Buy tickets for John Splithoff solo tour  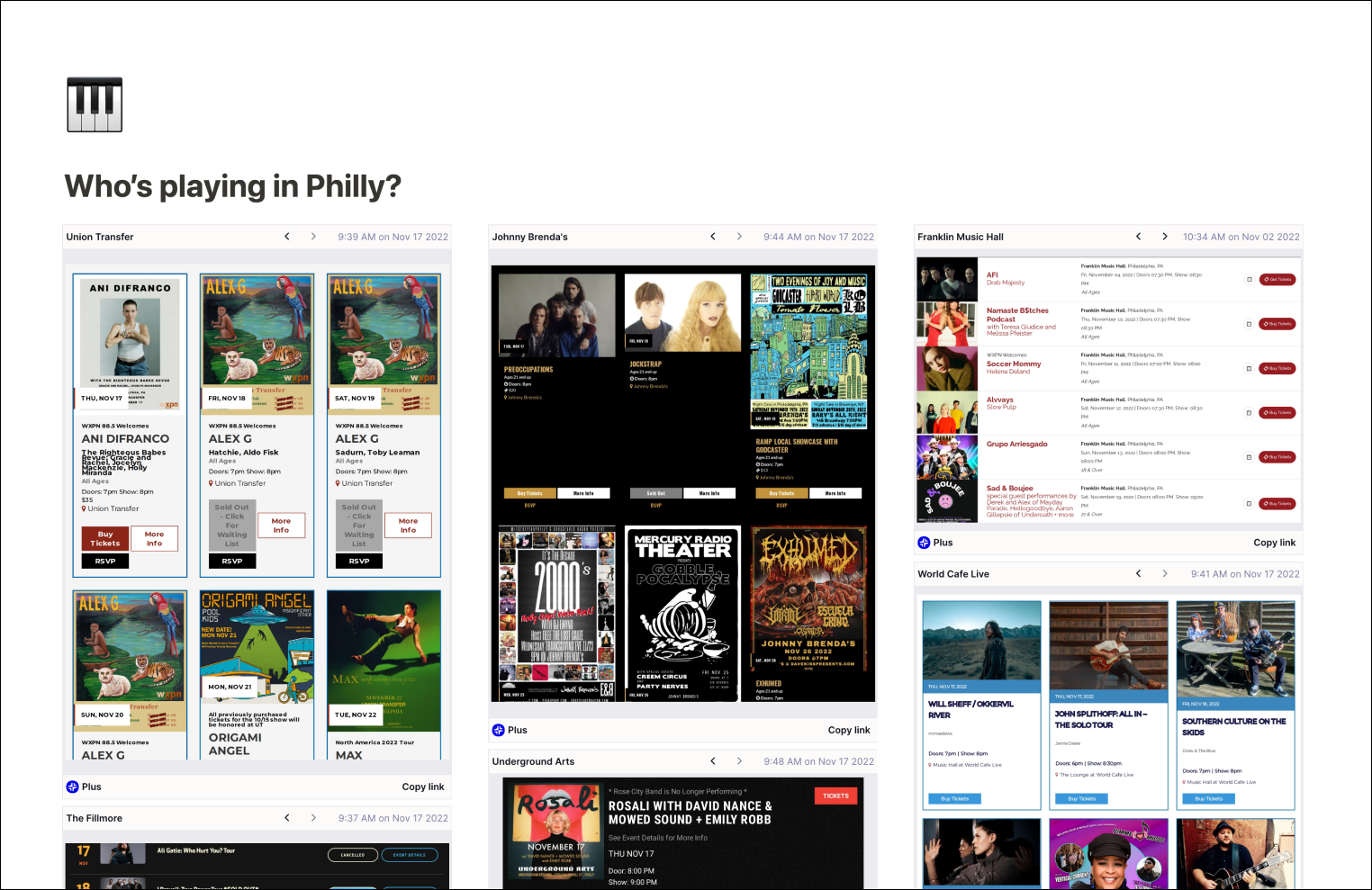pos(1081,798)
